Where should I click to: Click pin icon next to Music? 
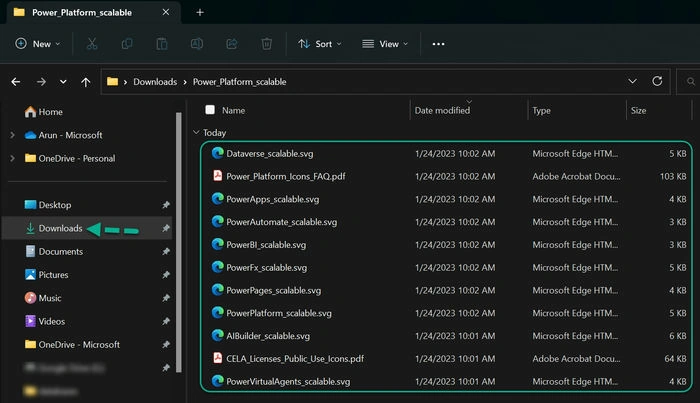point(166,298)
